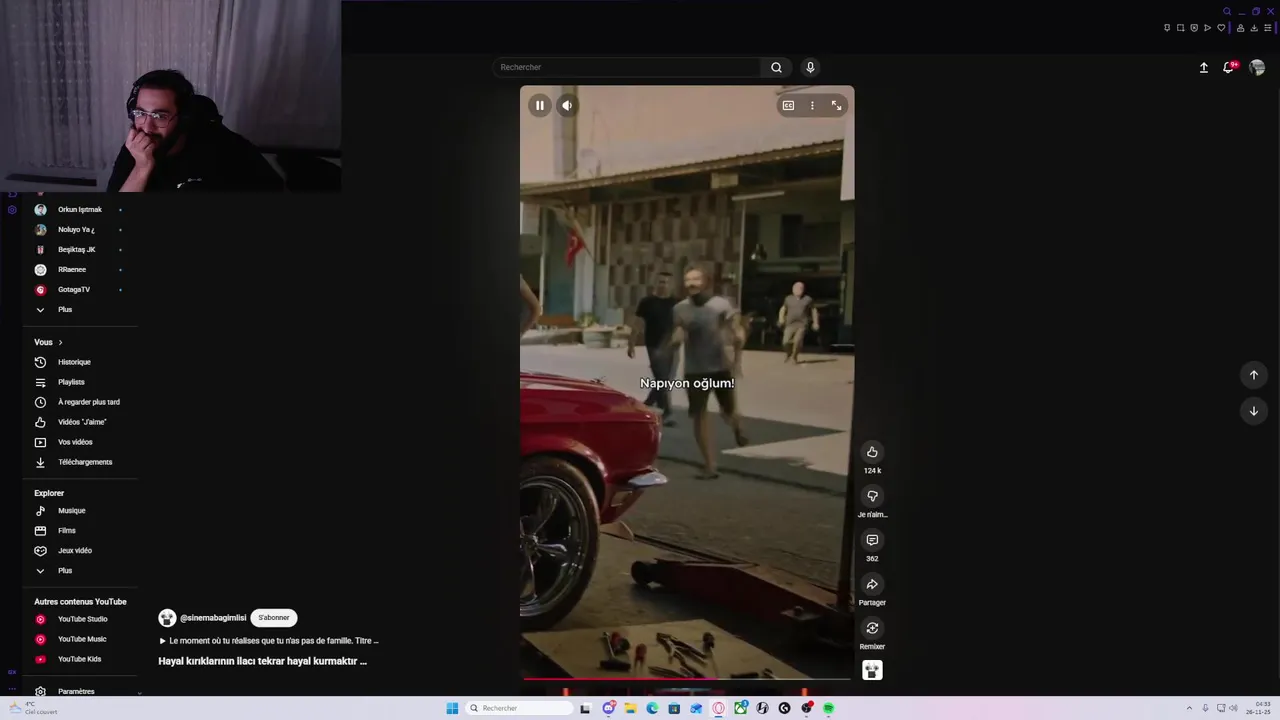The height and width of the screenshot is (720, 1280).
Task: Go to the previous Short
Action: [1254, 375]
